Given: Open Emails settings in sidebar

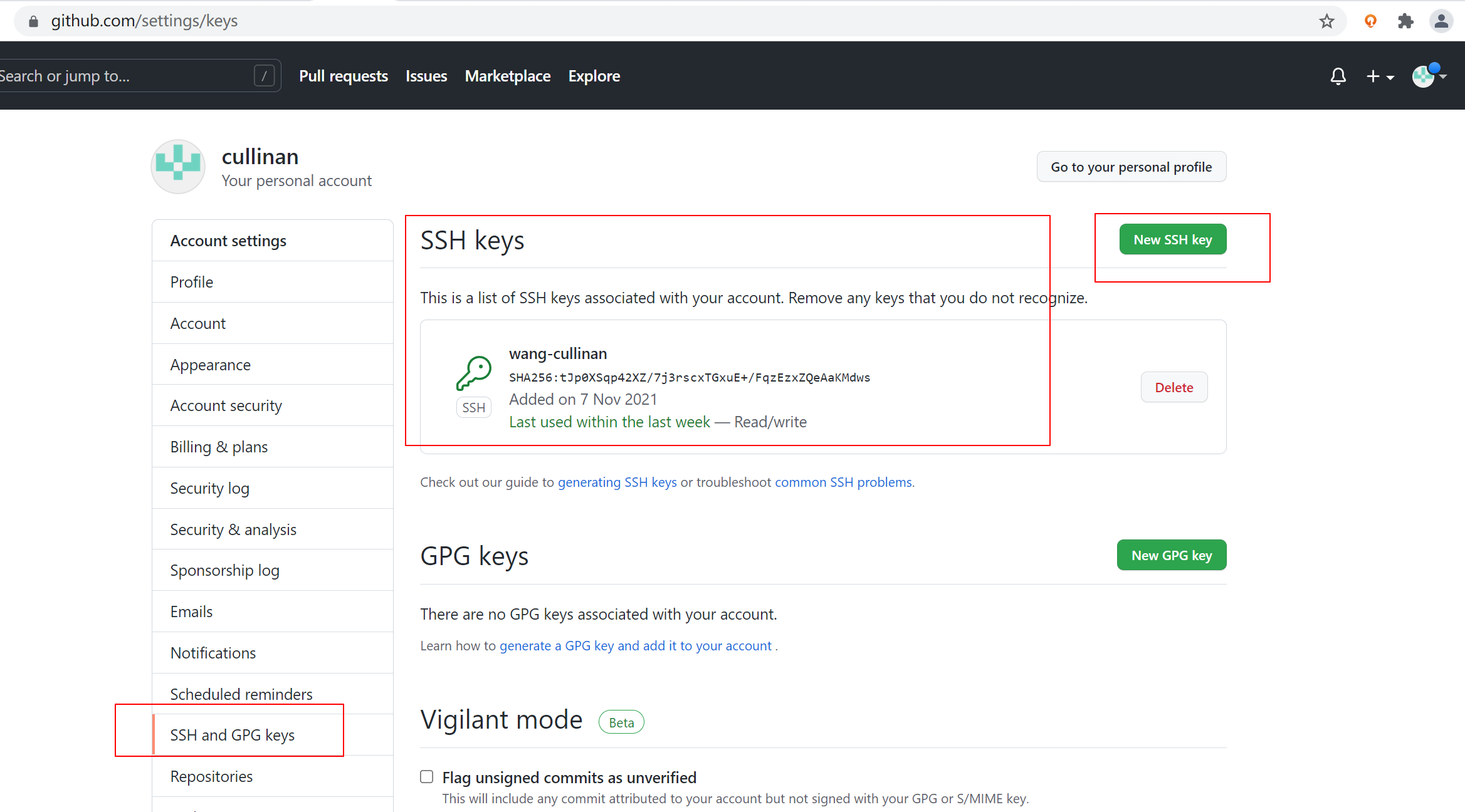Looking at the screenshot, I should 273,612.
